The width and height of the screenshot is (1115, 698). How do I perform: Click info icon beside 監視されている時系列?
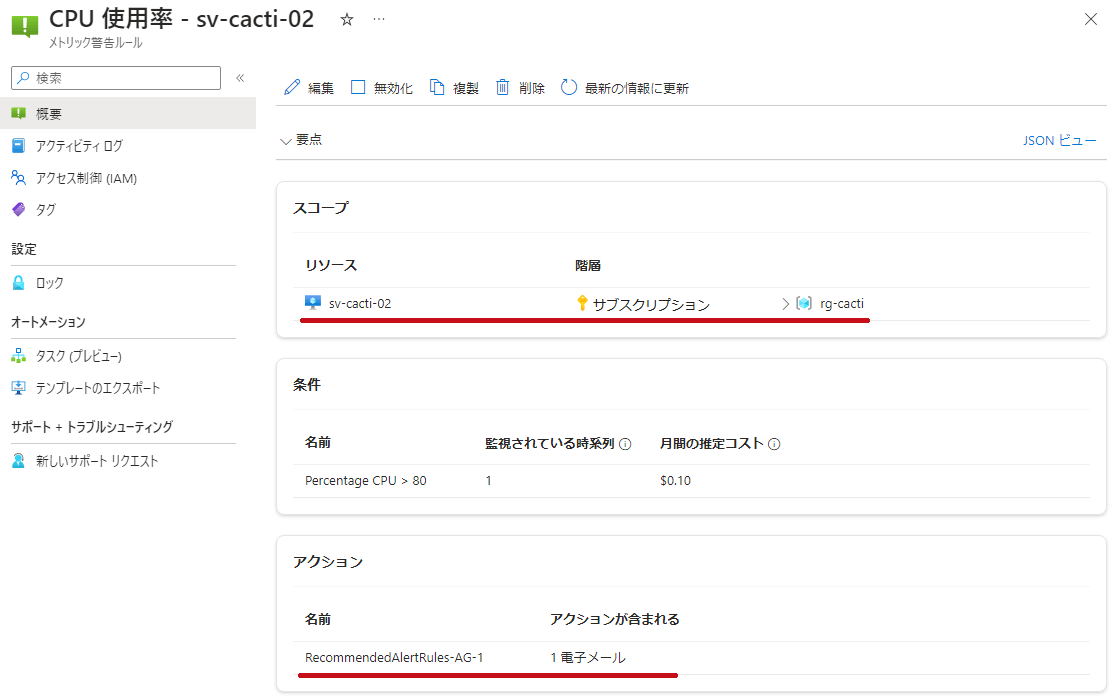click(625, 444)
